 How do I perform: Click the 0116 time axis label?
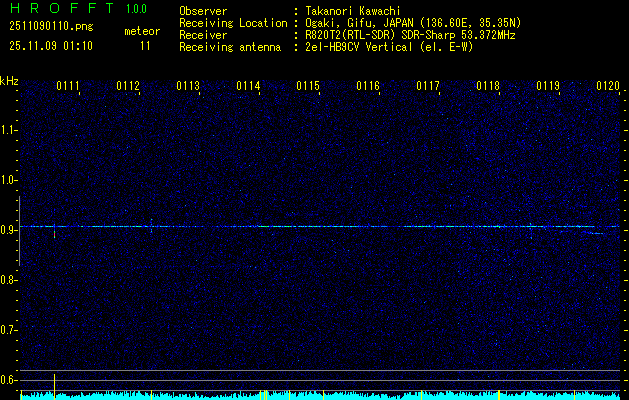(x=368, y=86)
